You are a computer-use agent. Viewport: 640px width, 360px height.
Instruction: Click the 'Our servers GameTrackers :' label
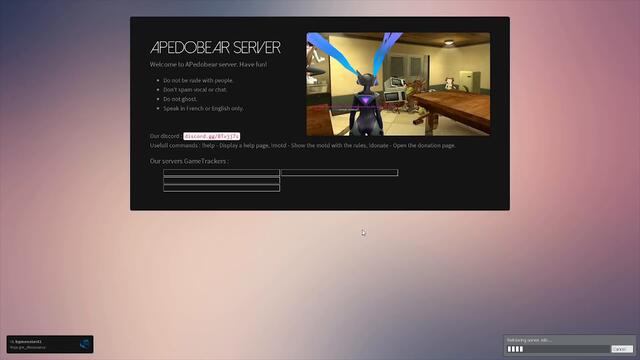(189, 161)
